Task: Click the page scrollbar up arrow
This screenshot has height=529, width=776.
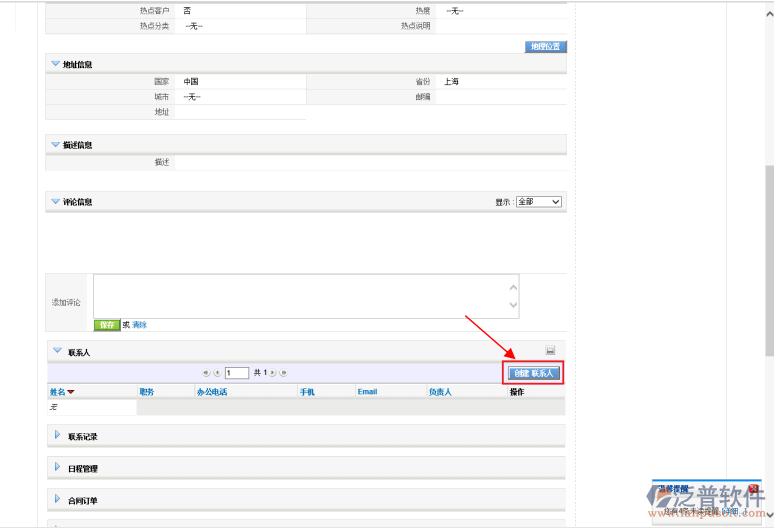Action: pos(770,14)
